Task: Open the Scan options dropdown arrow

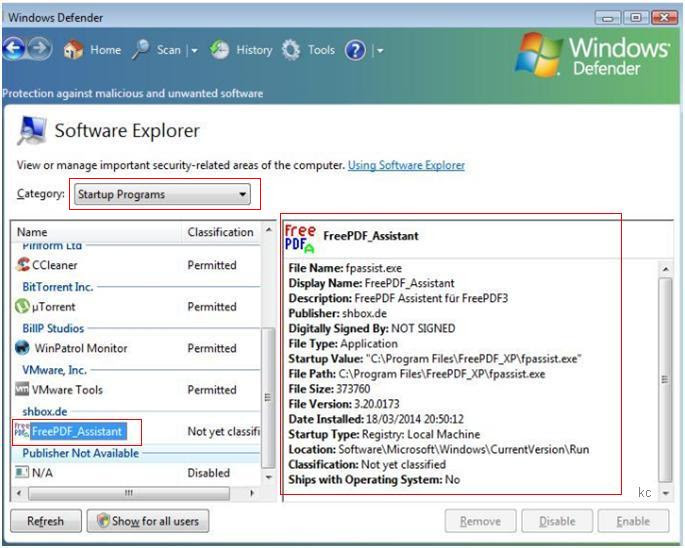Action: [194, 51]
